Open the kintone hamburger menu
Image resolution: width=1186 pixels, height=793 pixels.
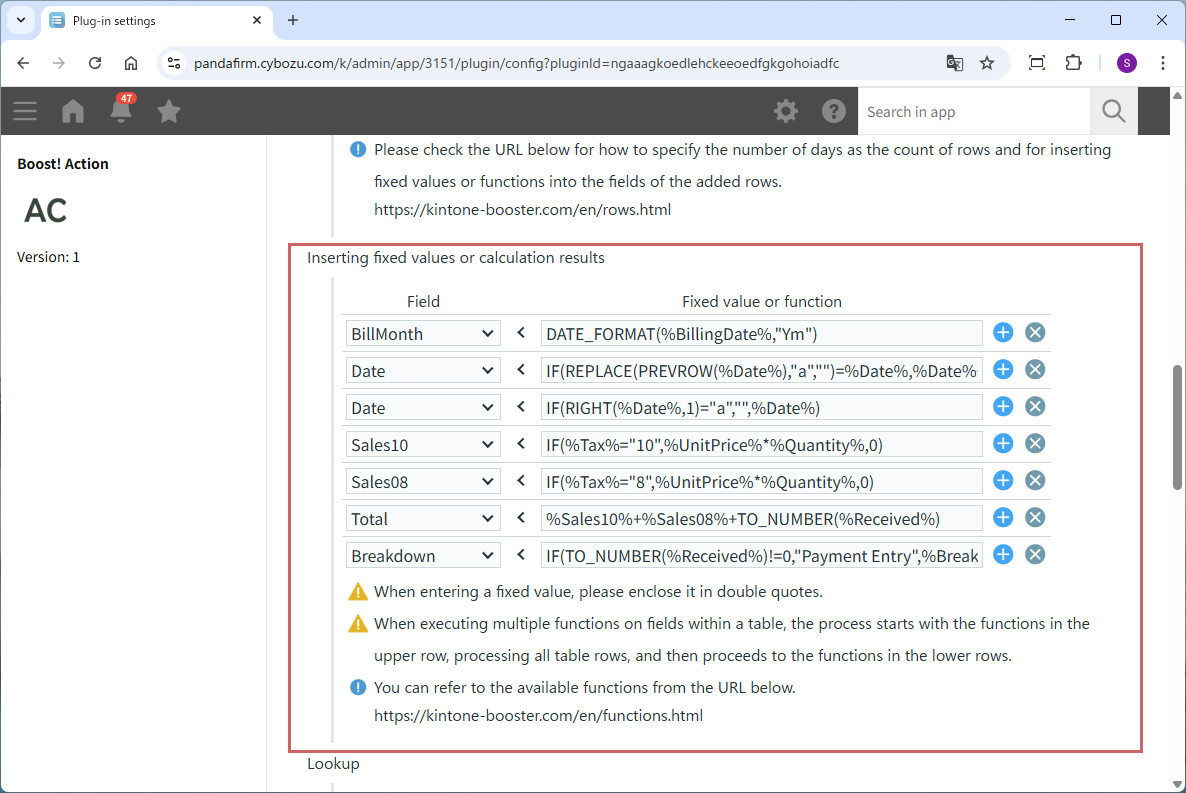25,111
